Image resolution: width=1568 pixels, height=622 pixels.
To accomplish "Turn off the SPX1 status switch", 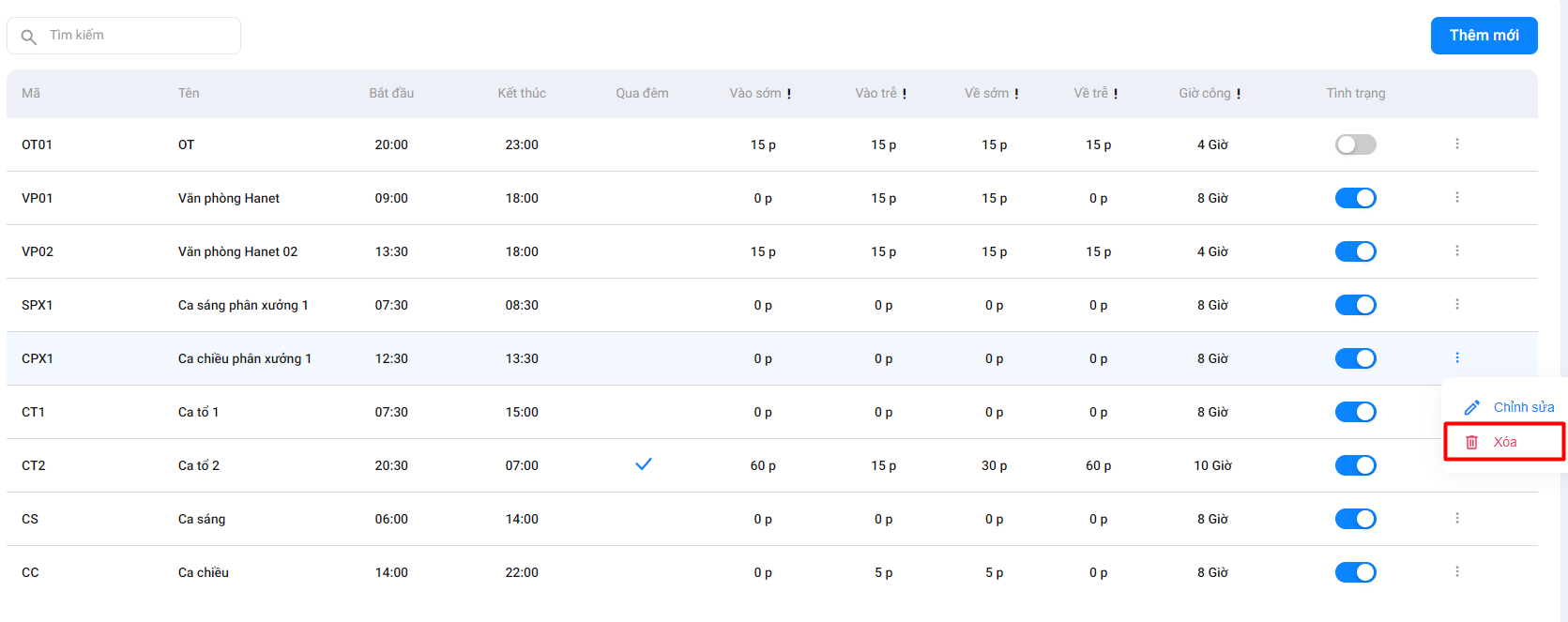I will 1355,305.
